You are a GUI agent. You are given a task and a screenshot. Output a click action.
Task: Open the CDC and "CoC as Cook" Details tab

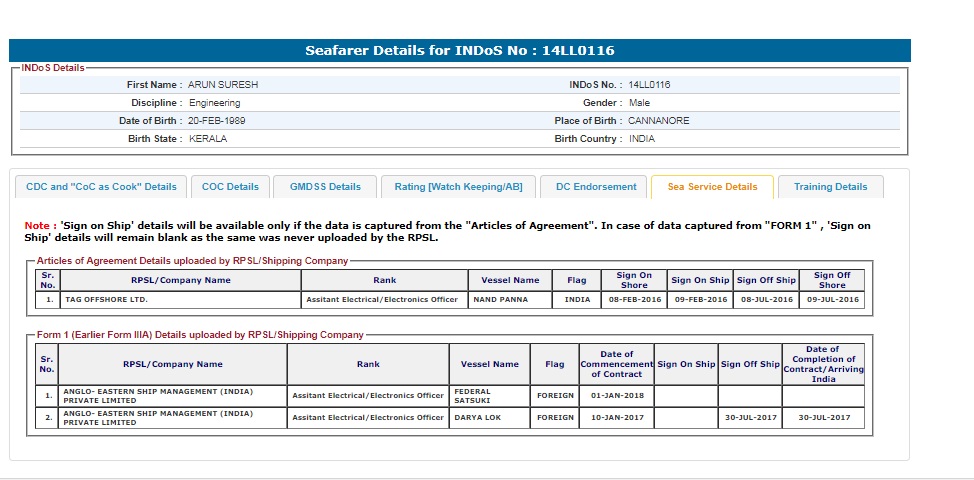point(101,187)
